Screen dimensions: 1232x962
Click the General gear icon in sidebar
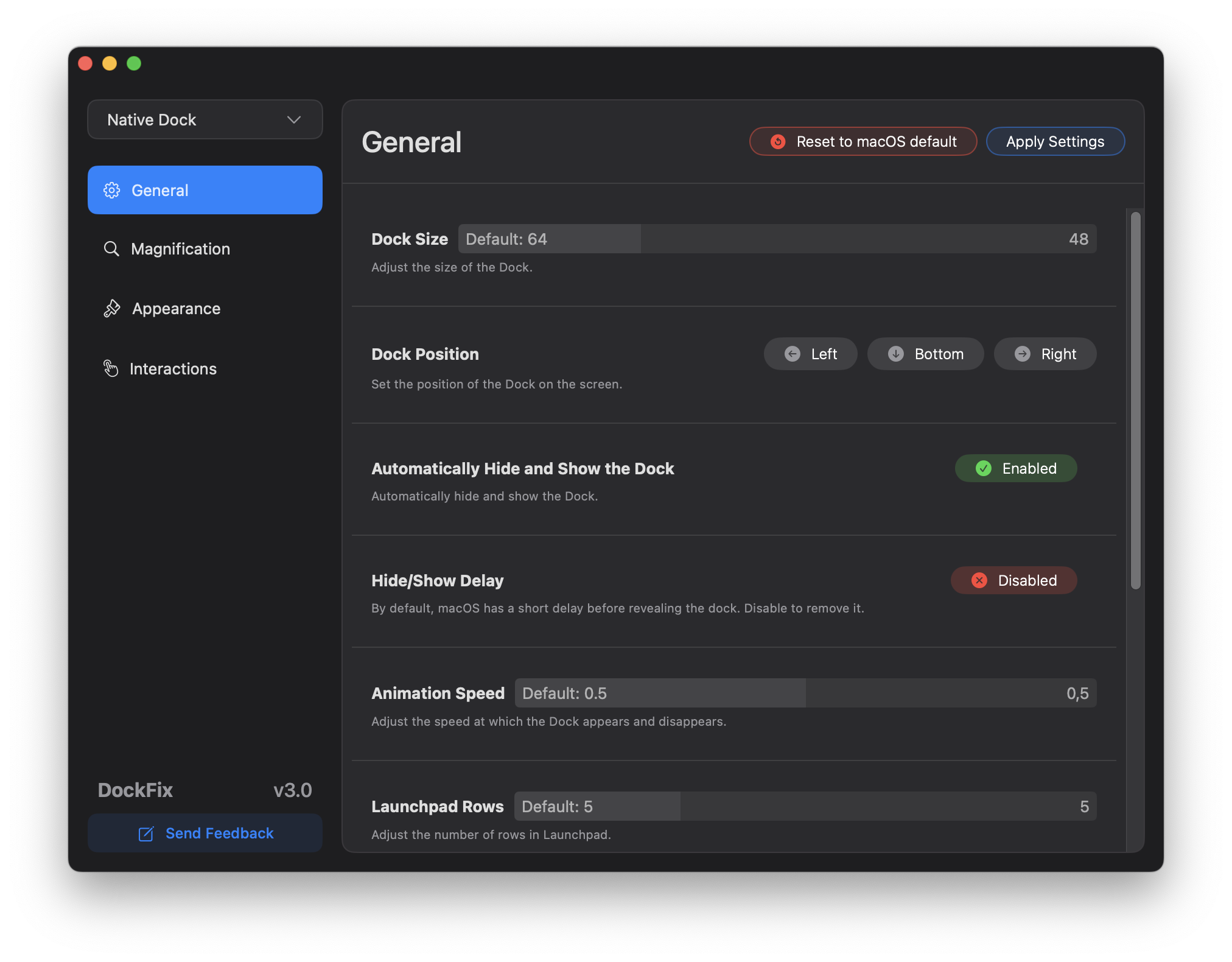(111, 191)
